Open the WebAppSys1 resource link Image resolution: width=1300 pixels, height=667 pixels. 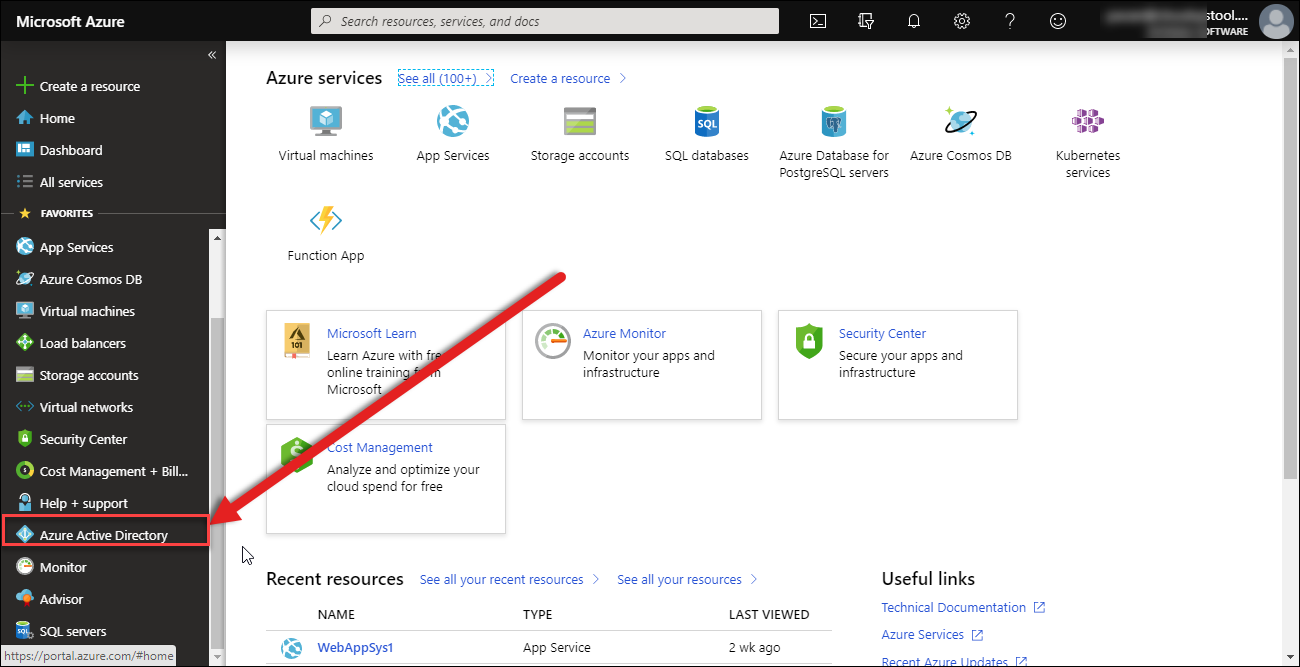[355, 648]
